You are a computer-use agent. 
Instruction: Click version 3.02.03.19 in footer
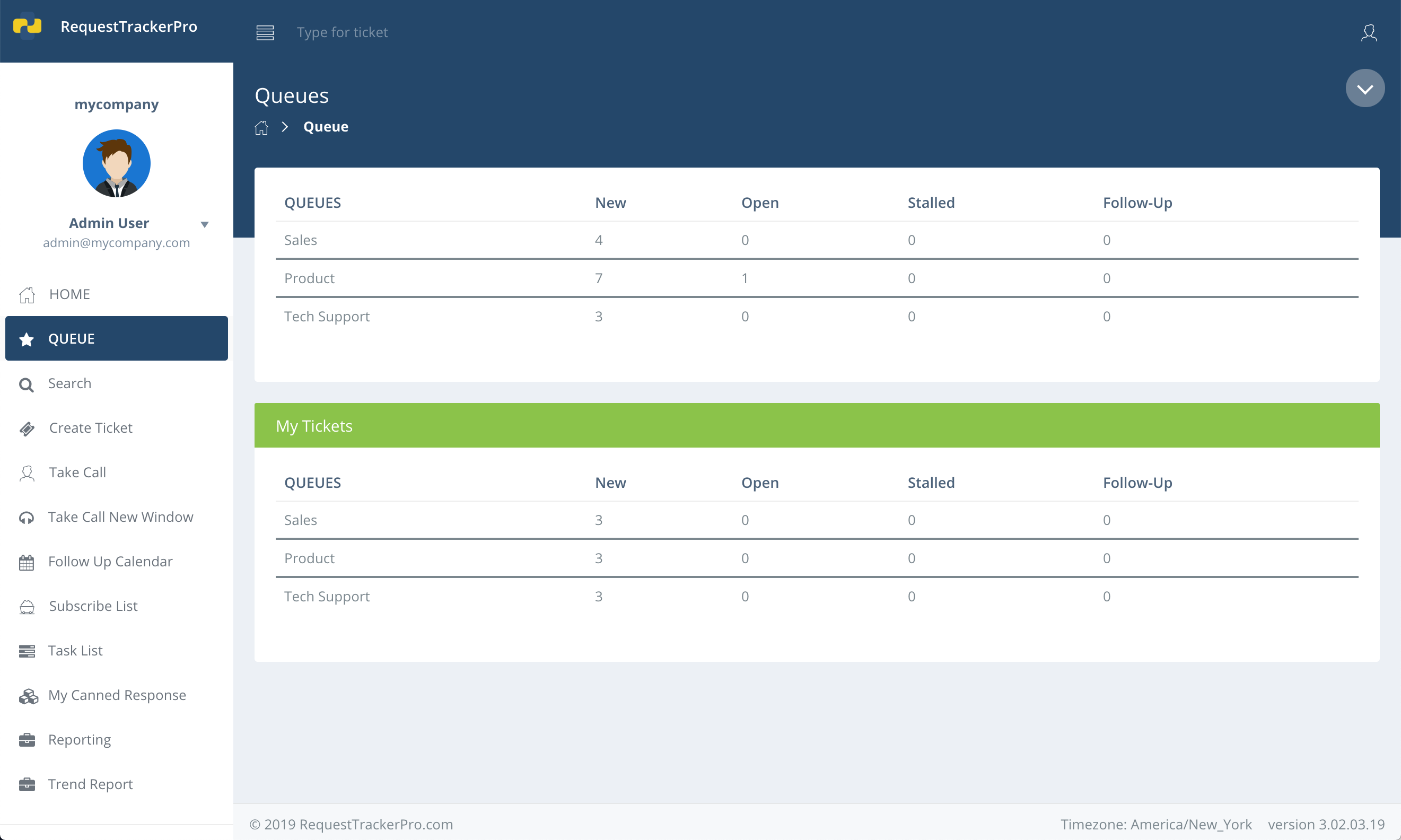click(1326, 825)
